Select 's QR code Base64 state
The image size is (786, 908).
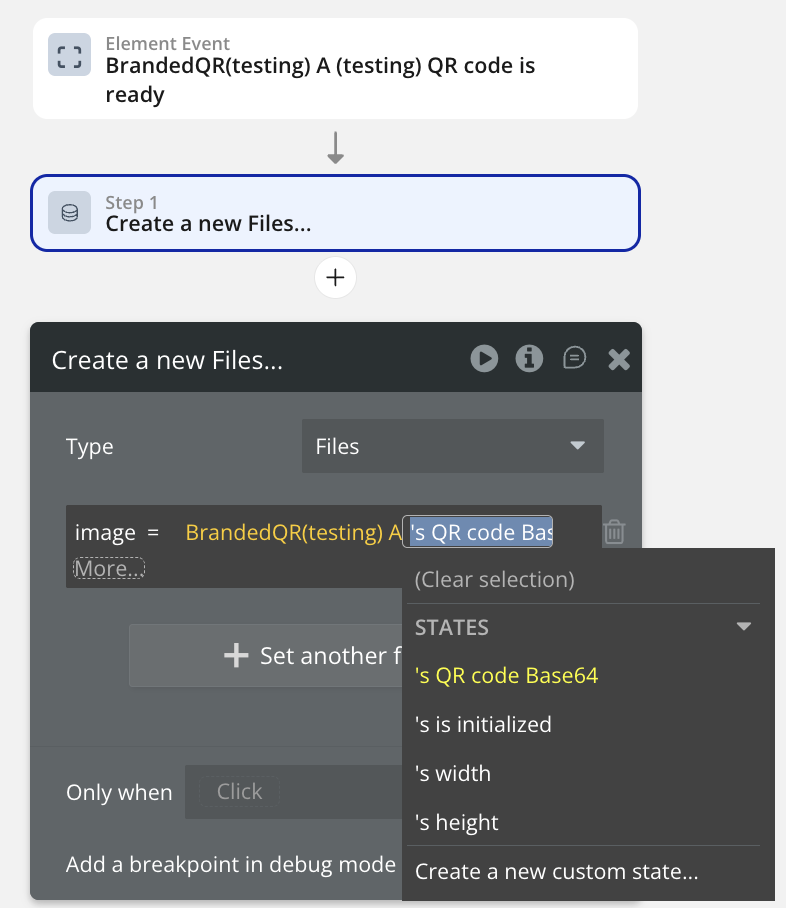click(506, 676)
